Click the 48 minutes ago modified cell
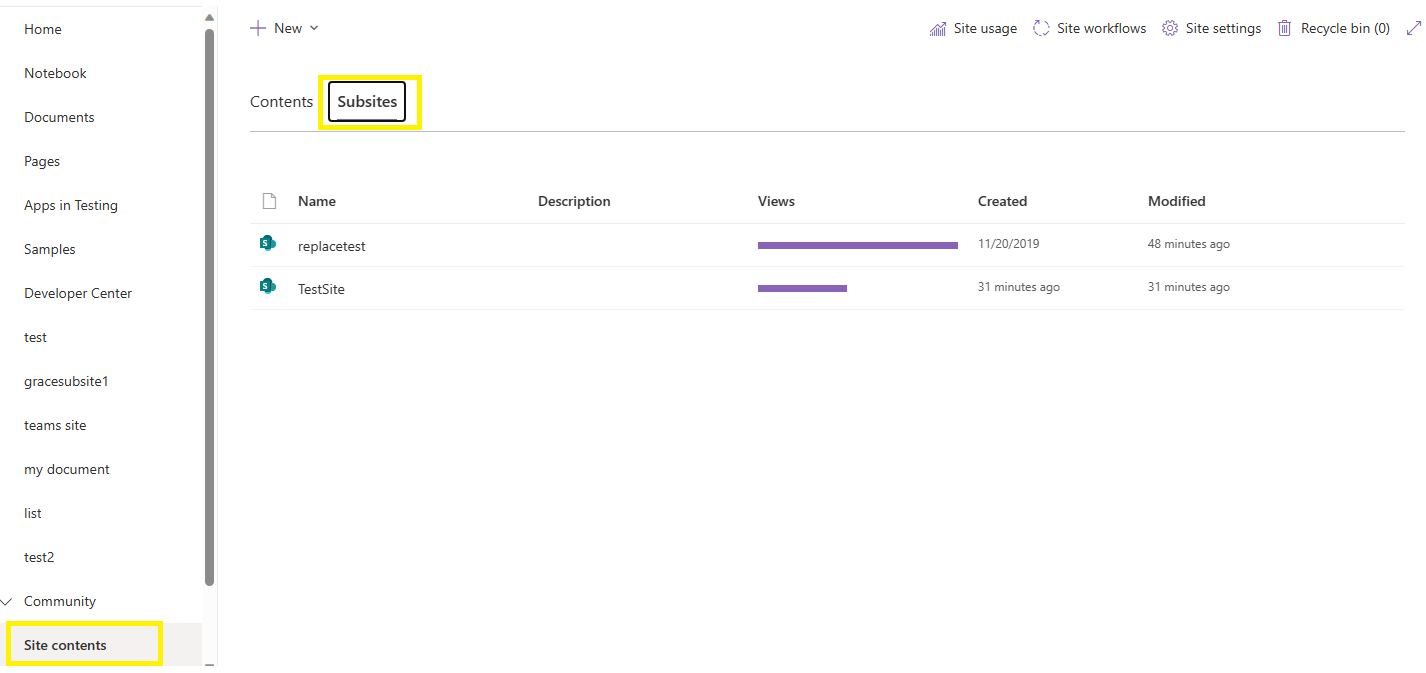 click(1188, 244)
